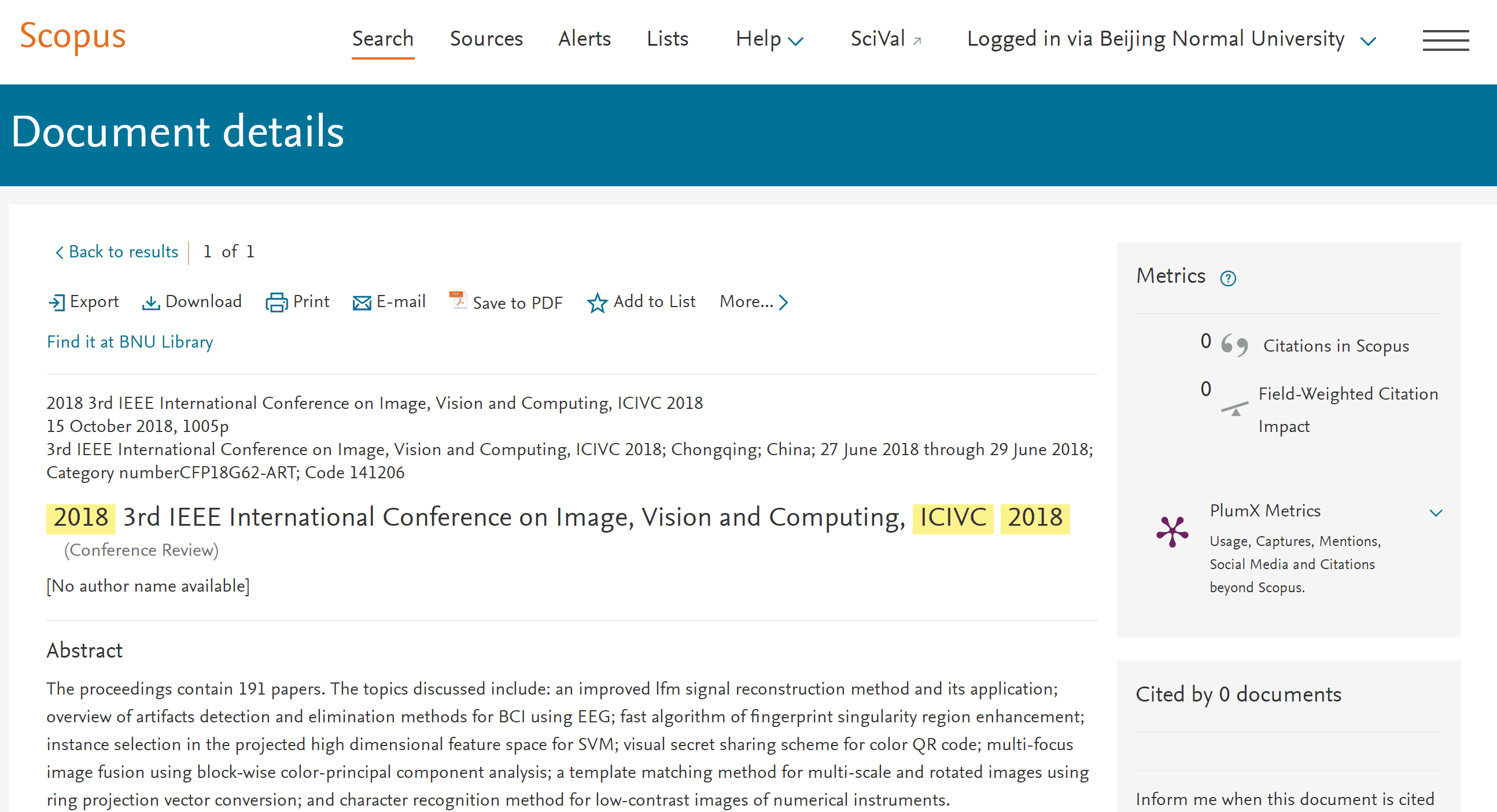Expand More... actions chevron

(783, 302)
